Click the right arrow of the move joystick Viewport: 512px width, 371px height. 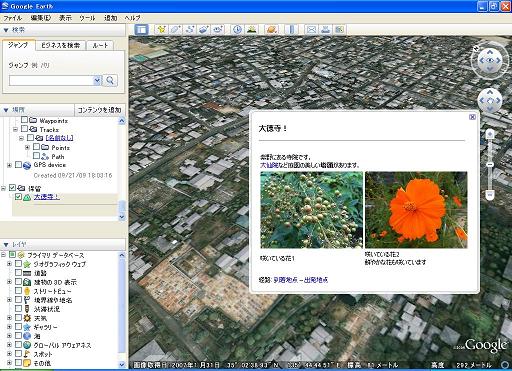point(498,100)
